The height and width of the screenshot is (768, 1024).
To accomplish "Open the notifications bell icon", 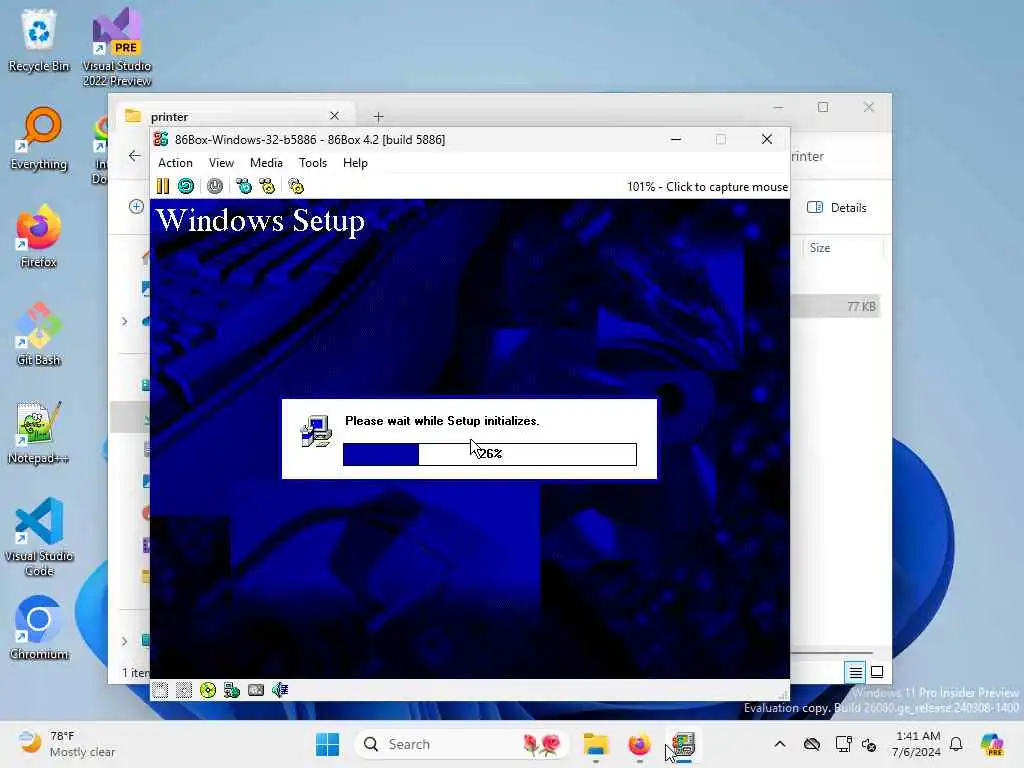I will [956, 744].
